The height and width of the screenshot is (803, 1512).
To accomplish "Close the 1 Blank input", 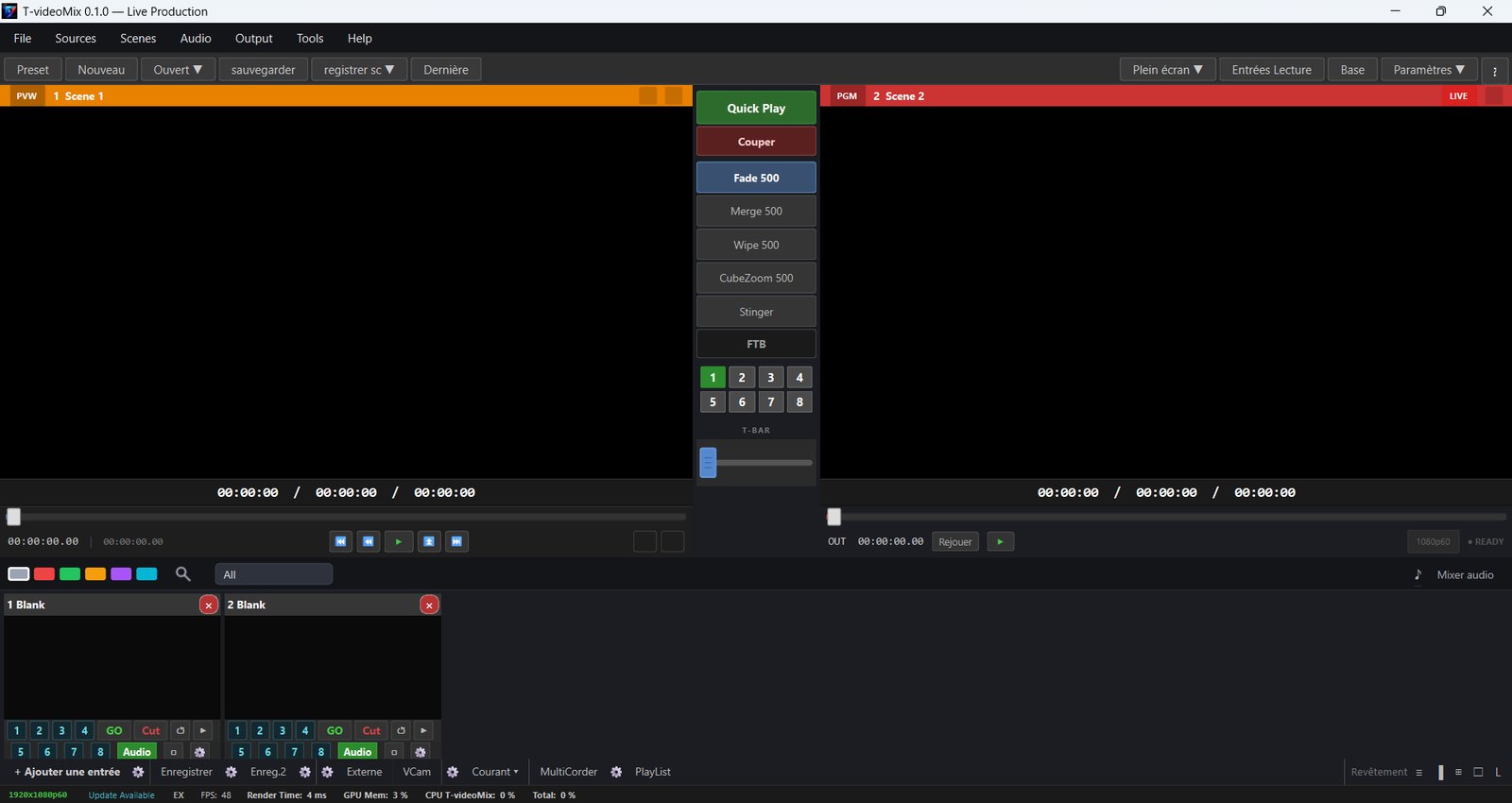I will tap(209, 605).
